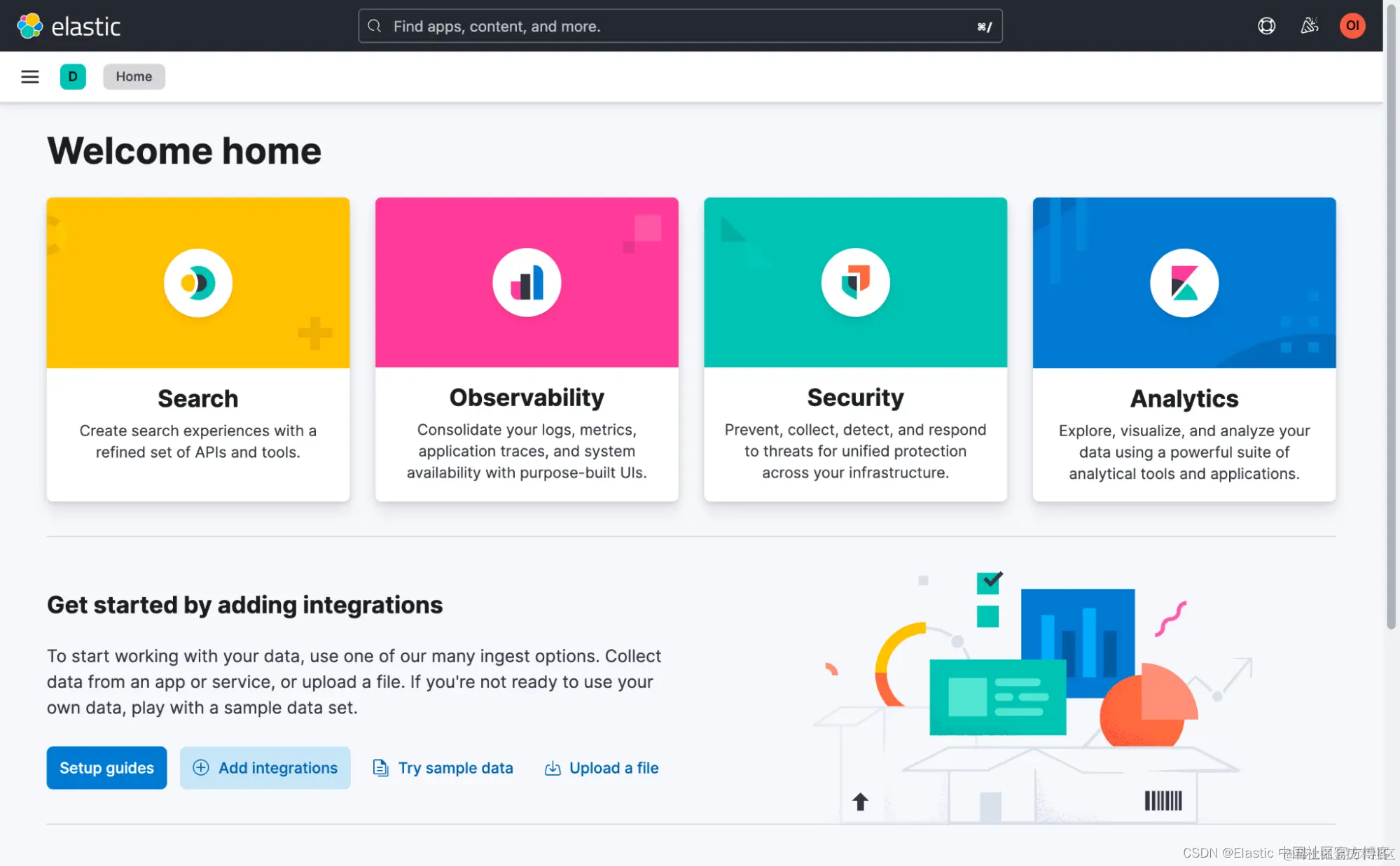Click the Add integrations button
This screenshot has height=866, width=1400.
[265, 768]
